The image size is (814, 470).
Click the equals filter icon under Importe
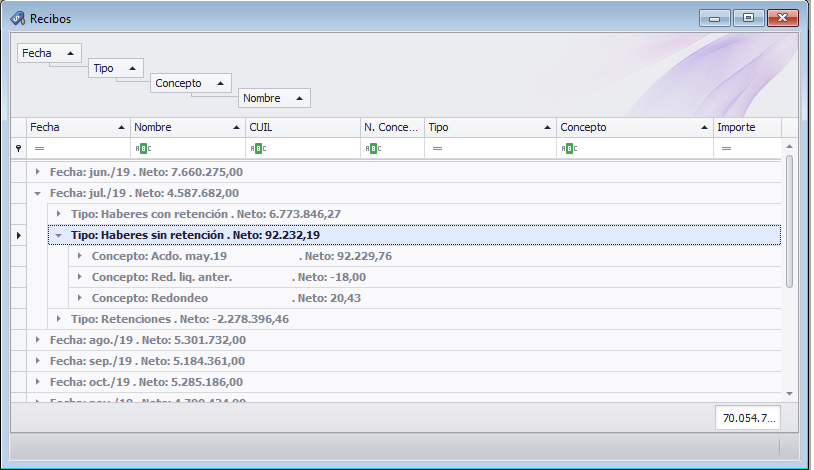pyautogui.click(x=726, y=148)
